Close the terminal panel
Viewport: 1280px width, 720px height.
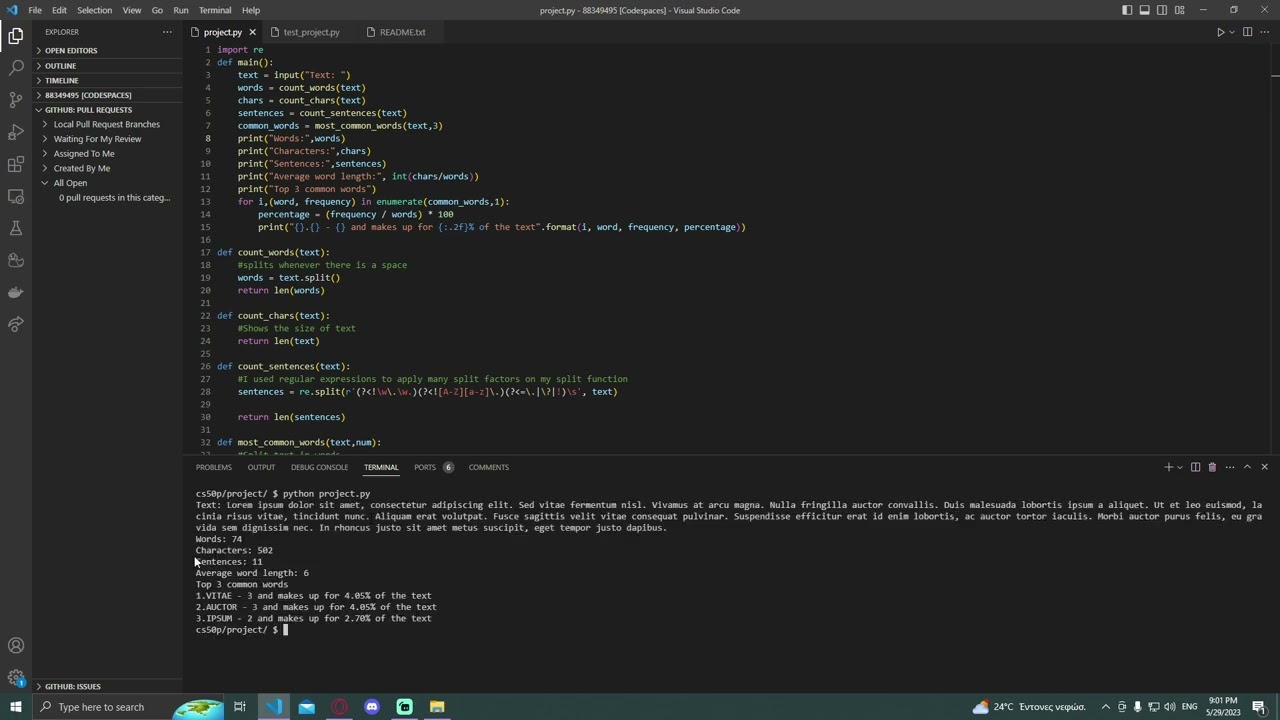click(1264, 467)
